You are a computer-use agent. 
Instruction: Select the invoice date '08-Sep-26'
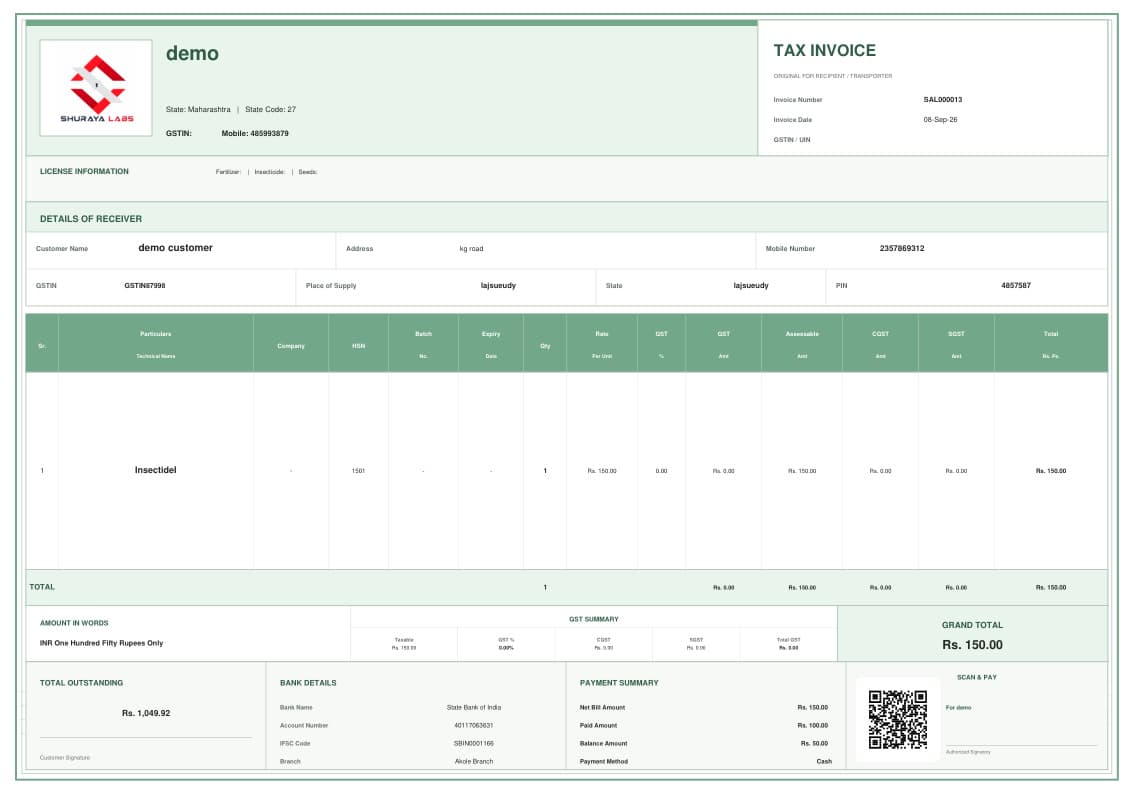939,120
